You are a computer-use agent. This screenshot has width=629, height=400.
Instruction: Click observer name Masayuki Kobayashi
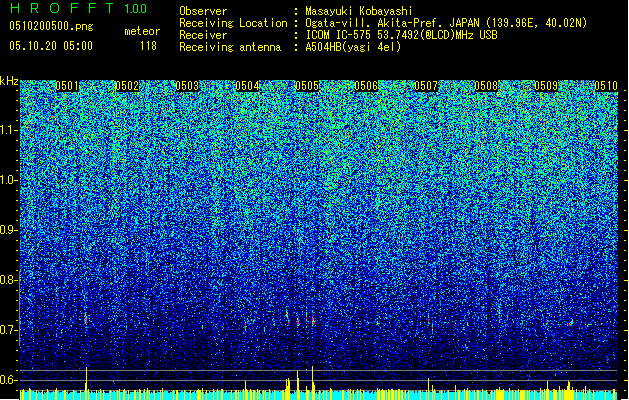click(359, 11)
